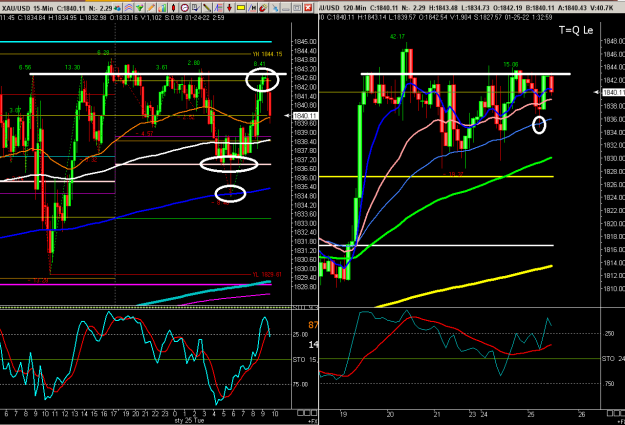Screen dimensions: 625x425
Task: Click the red clock timeframe icon
Action: coord(185,8)
